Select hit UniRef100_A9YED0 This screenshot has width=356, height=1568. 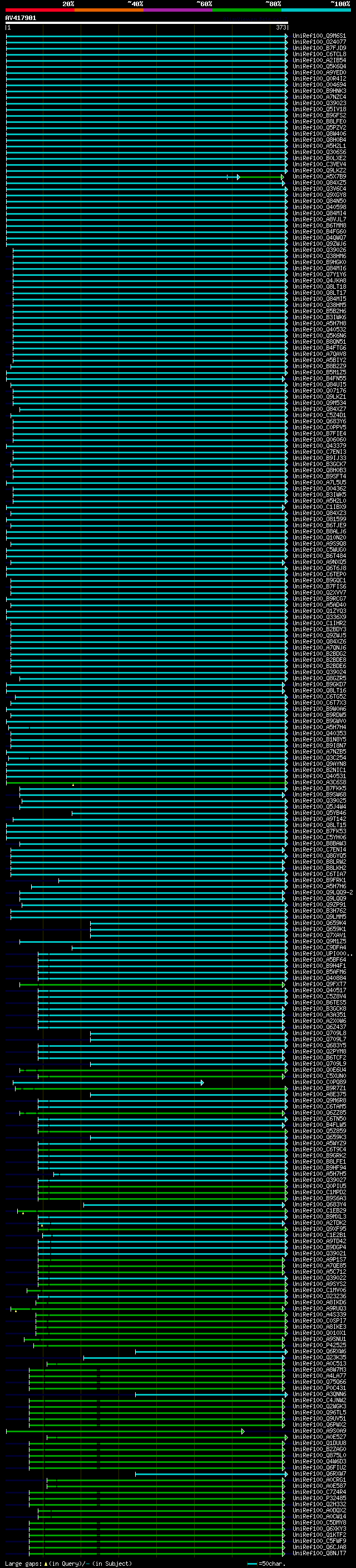pyautogui.click(x=319, y=72)
